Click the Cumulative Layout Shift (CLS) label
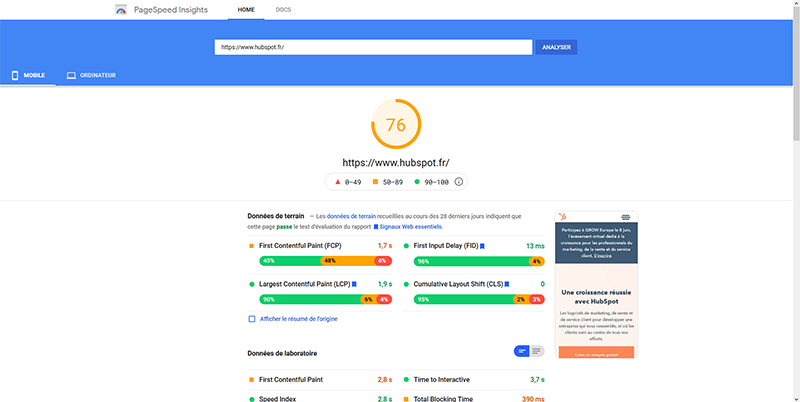800x402 pixels. (x=458, y=284)
